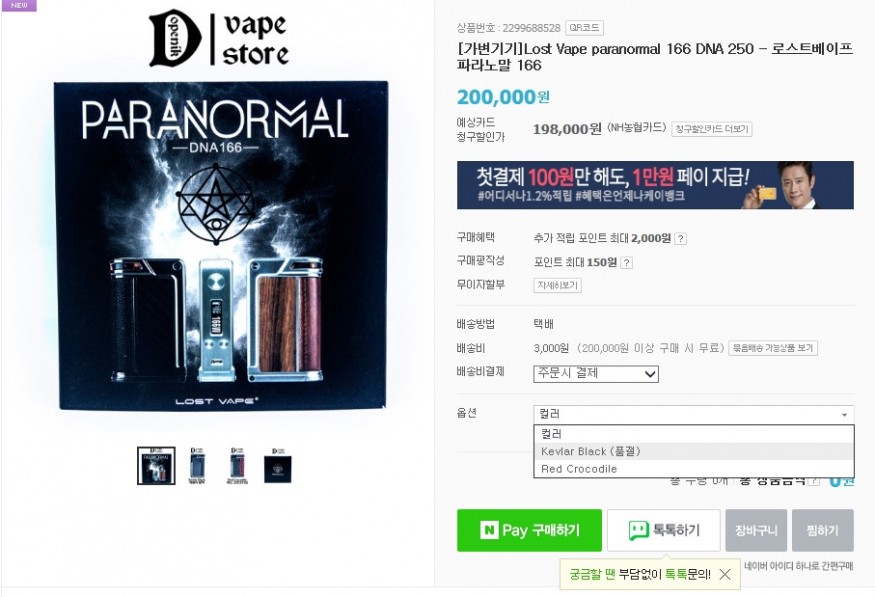Click 자세히보기 for 무이자할부

click(557, 285)
